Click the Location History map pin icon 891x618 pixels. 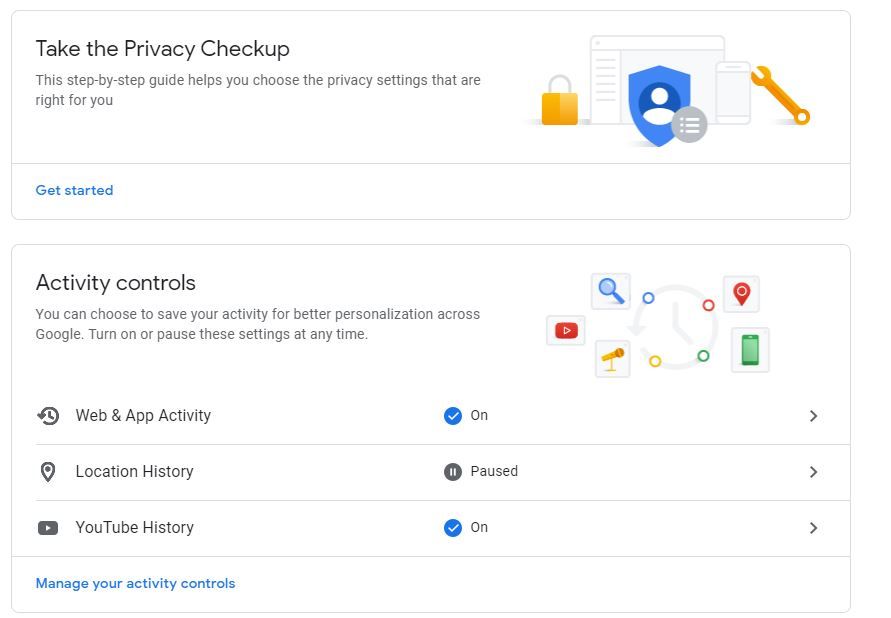tap(49, 471)
